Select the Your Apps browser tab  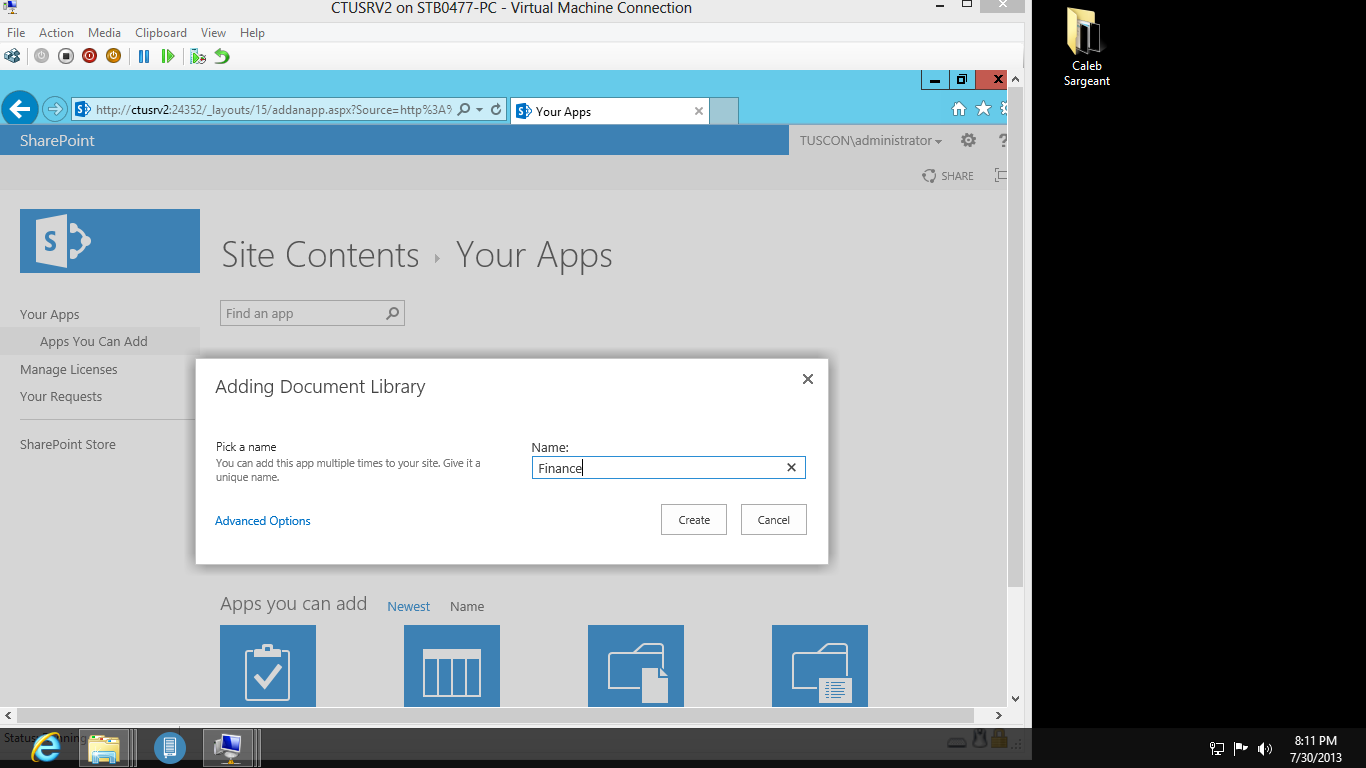point(609,111)
